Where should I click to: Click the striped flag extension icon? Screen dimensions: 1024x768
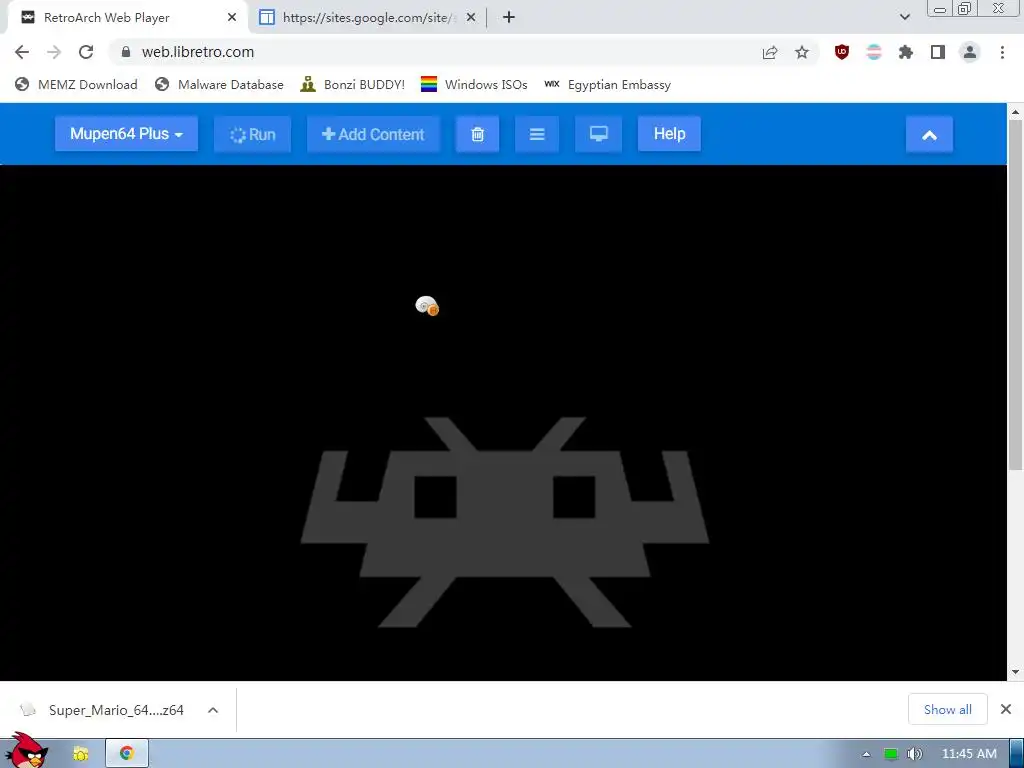(874, 52)
